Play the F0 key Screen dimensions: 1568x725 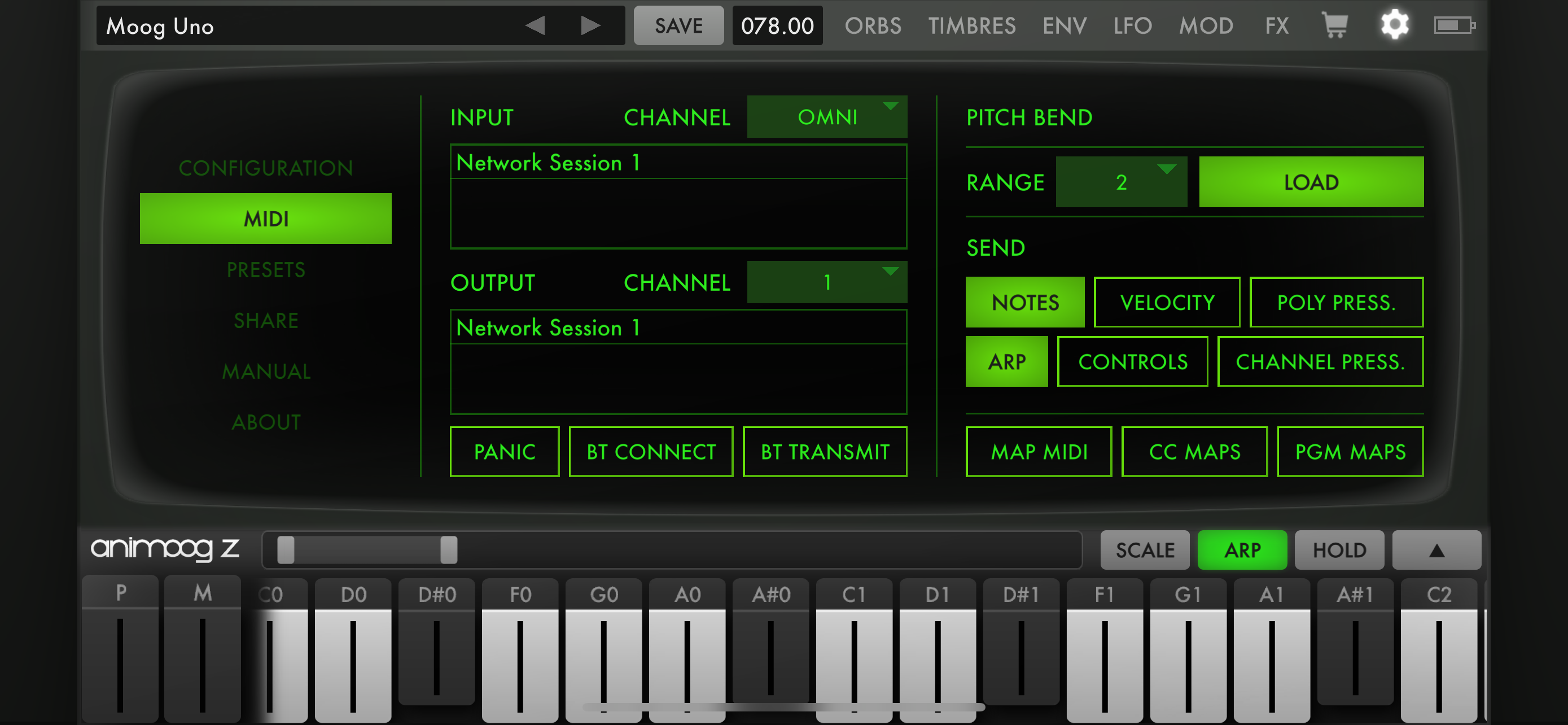pyautogui.click(x=520, y=652)
